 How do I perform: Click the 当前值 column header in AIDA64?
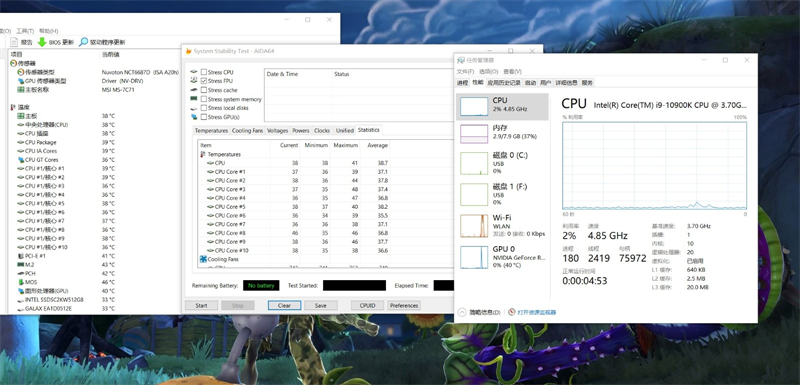pos(111,55)
